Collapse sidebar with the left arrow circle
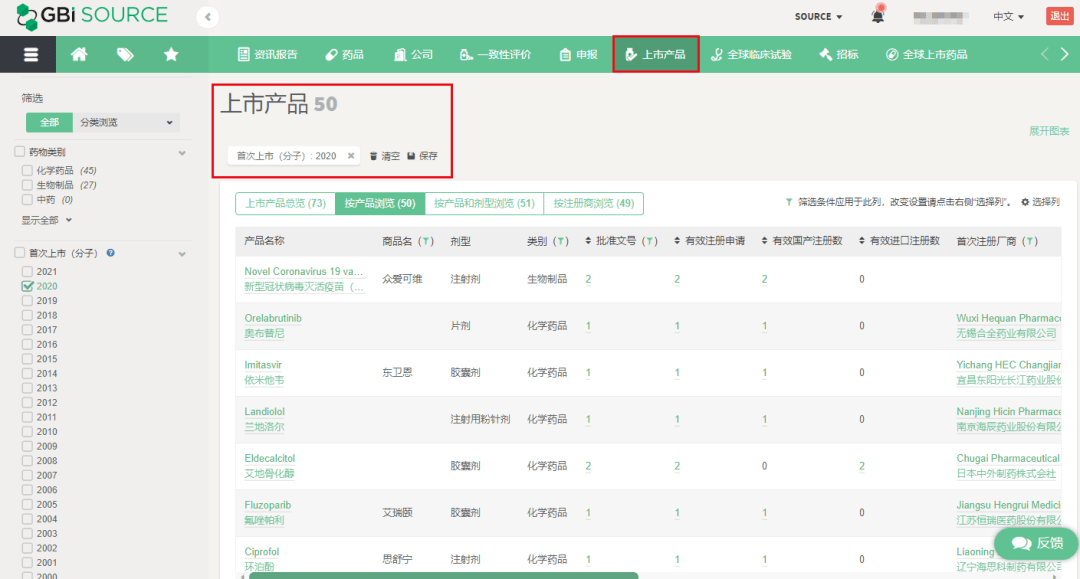This screenshot has height=579, width=1080. click(207, 17)
